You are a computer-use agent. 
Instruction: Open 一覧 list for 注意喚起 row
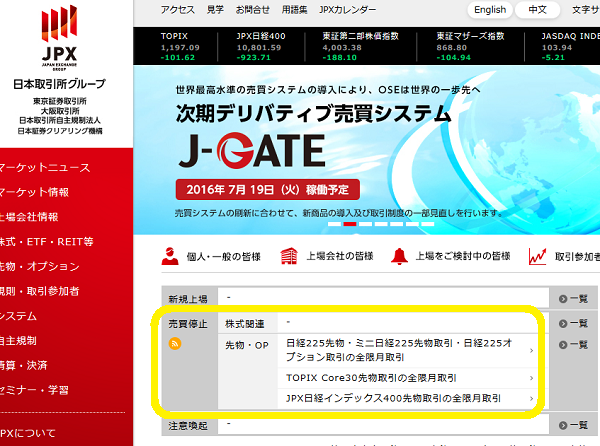[573, 425]
